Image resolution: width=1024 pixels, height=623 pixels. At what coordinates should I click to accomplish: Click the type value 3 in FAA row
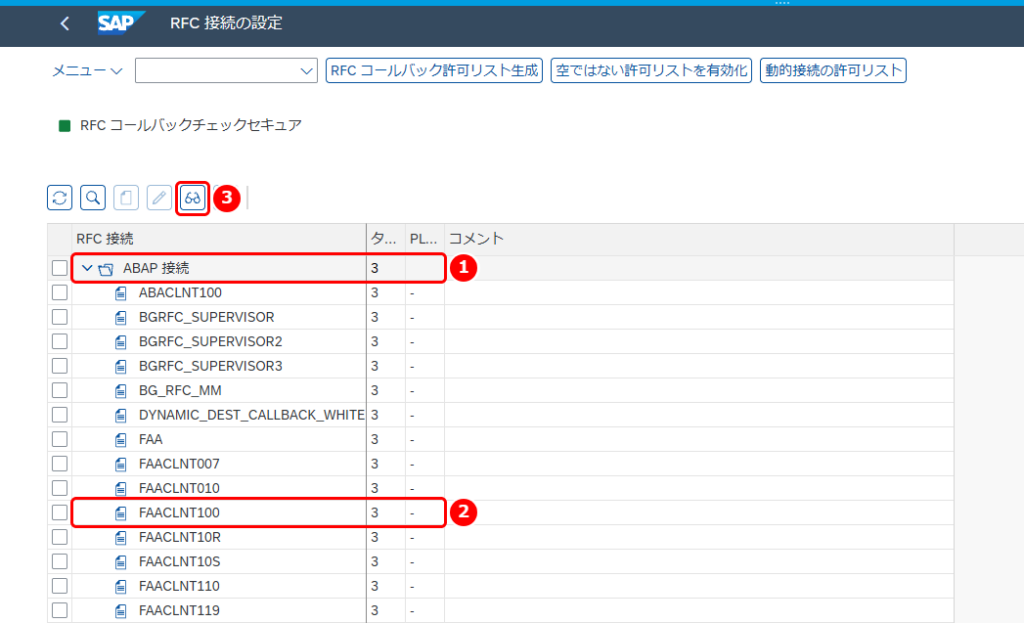[x=375, y=439]
